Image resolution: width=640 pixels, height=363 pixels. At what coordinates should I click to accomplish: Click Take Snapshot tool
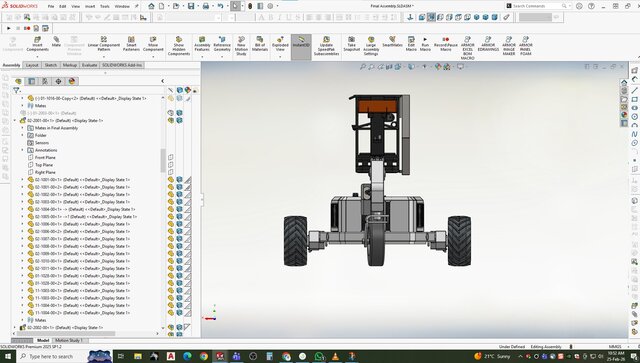pyautogui.click(x=351, y=44)
